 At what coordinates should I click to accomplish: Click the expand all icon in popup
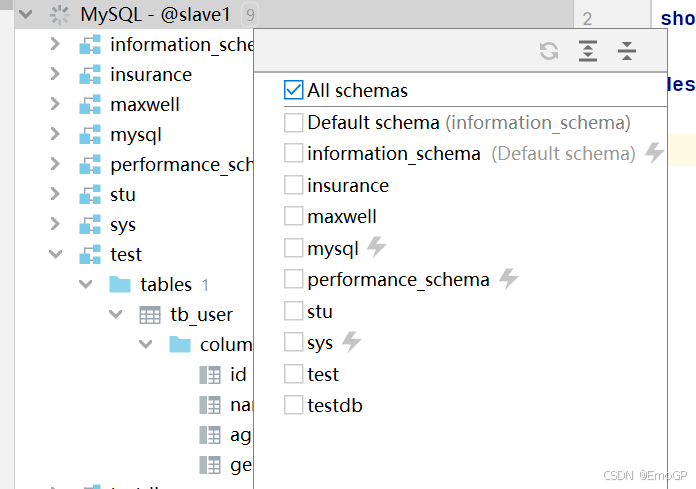[588, 51]
